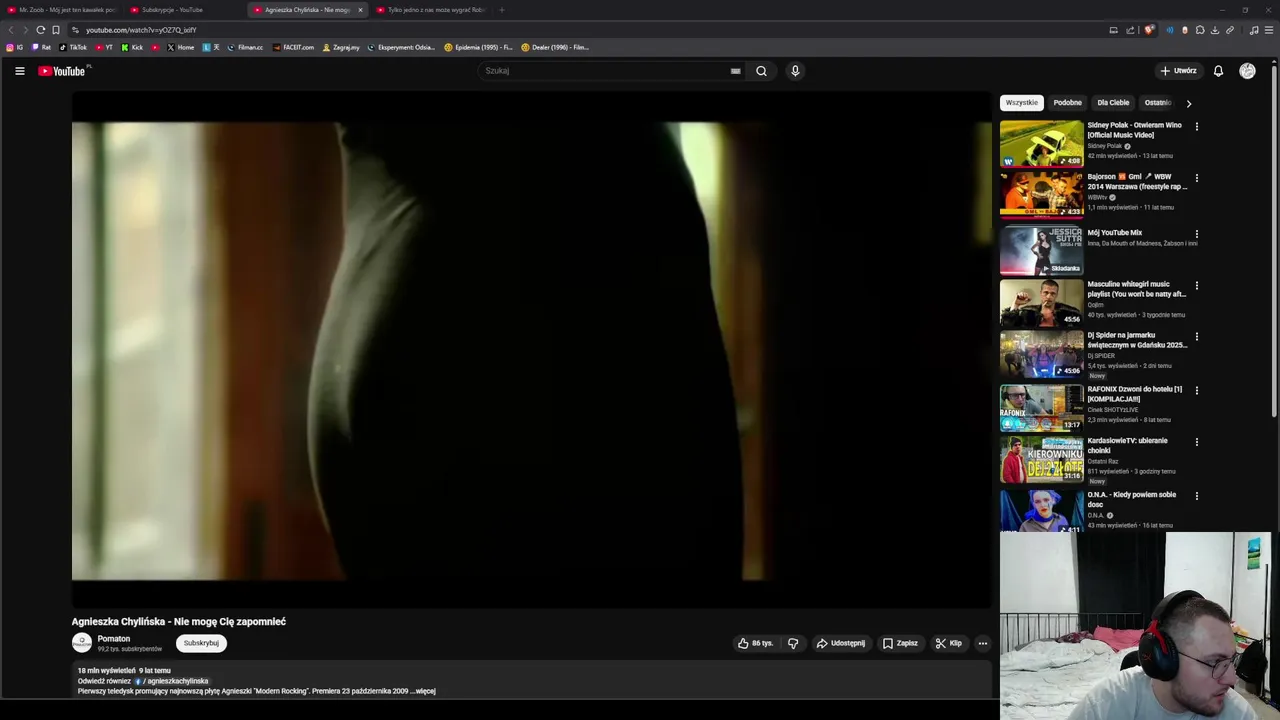Open the on-screen keyboard icon in search box
The image size is (1280, 720).
(x=735, y=71)
